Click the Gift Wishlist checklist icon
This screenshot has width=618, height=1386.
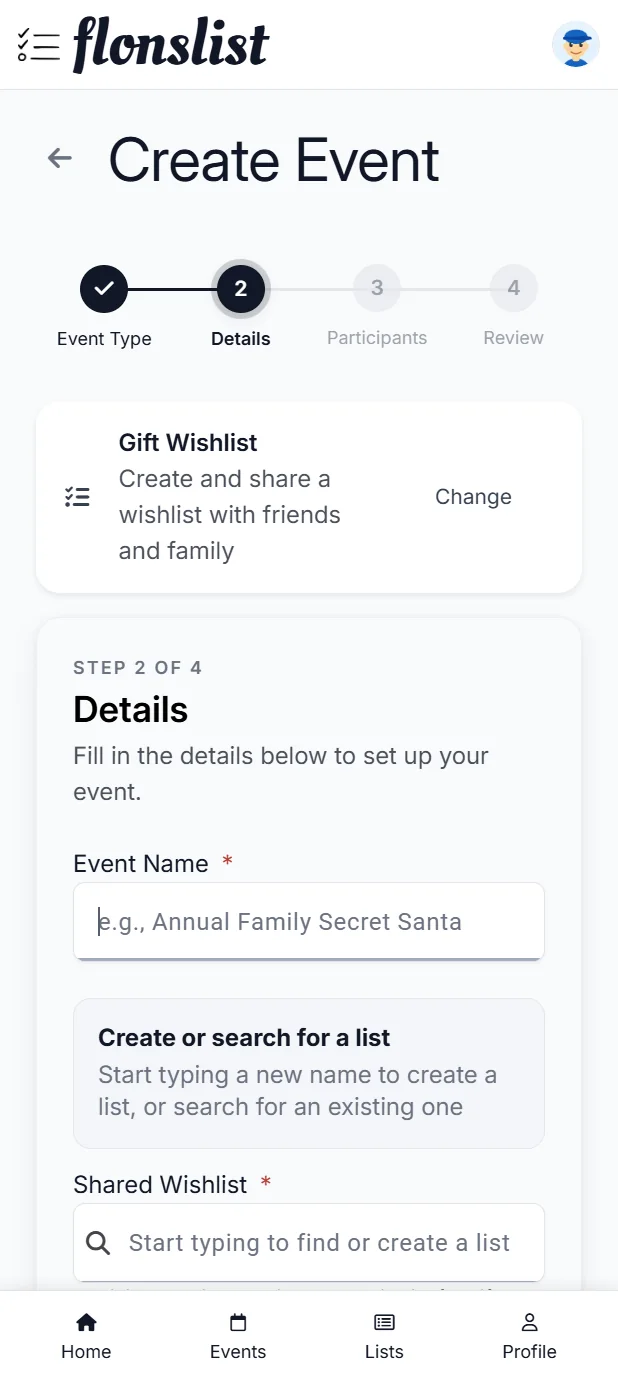pos(77,497)
